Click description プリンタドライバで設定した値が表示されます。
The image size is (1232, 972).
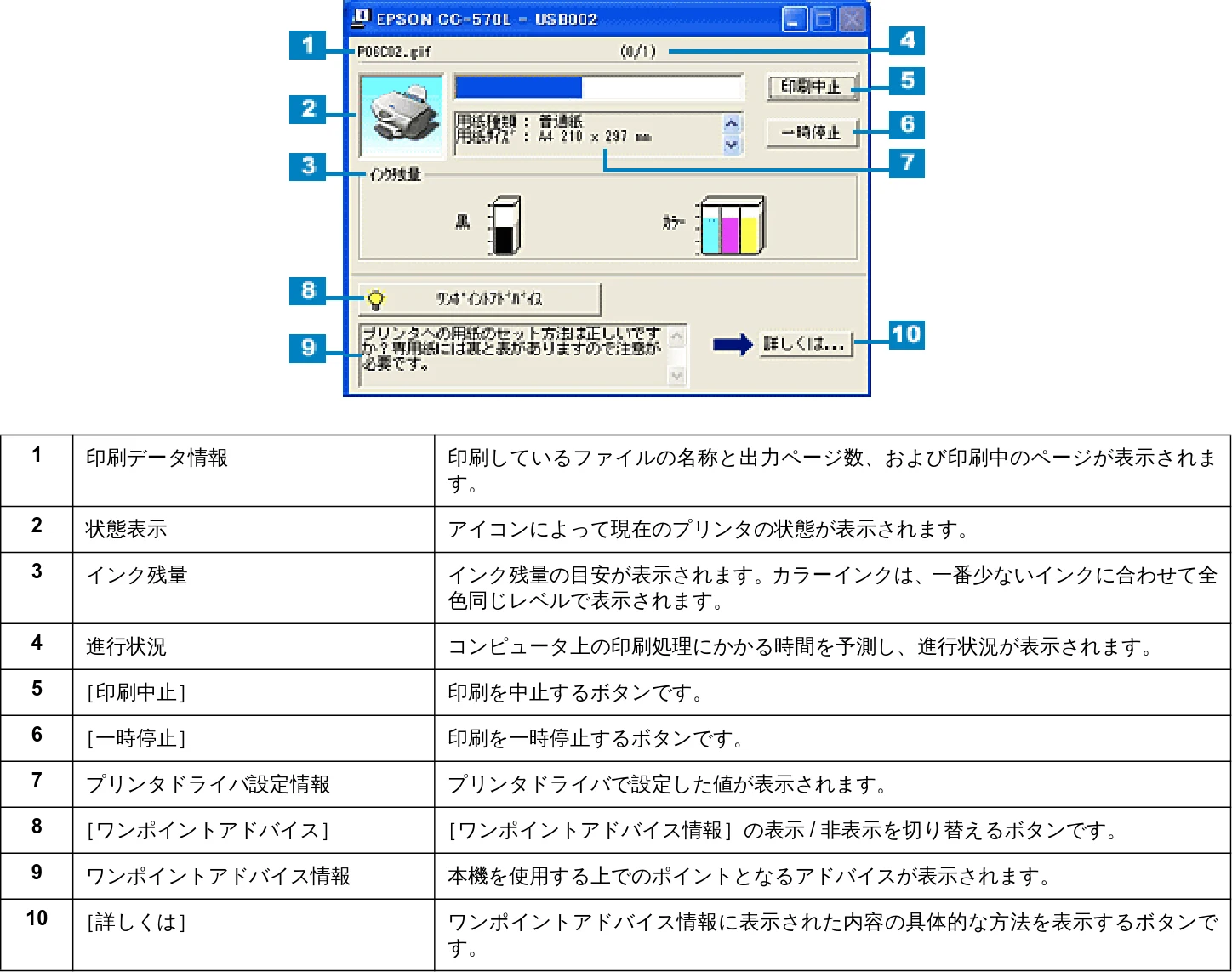668,785
